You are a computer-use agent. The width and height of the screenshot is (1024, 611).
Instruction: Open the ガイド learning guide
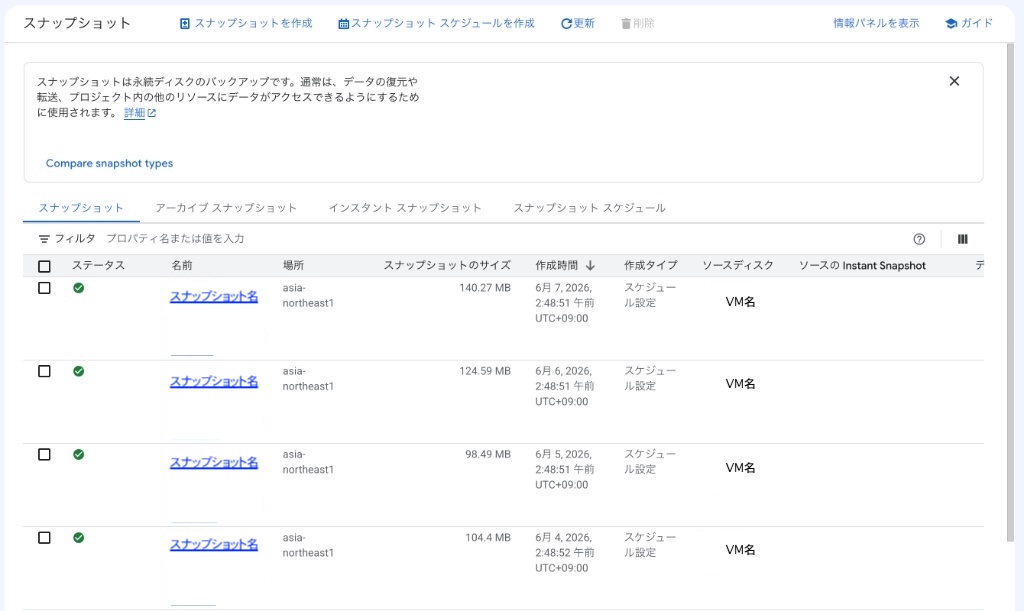point(969,24)
